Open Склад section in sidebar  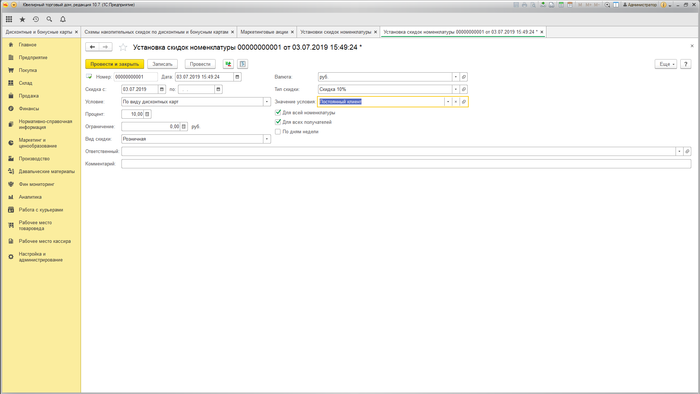pos(25,83)
